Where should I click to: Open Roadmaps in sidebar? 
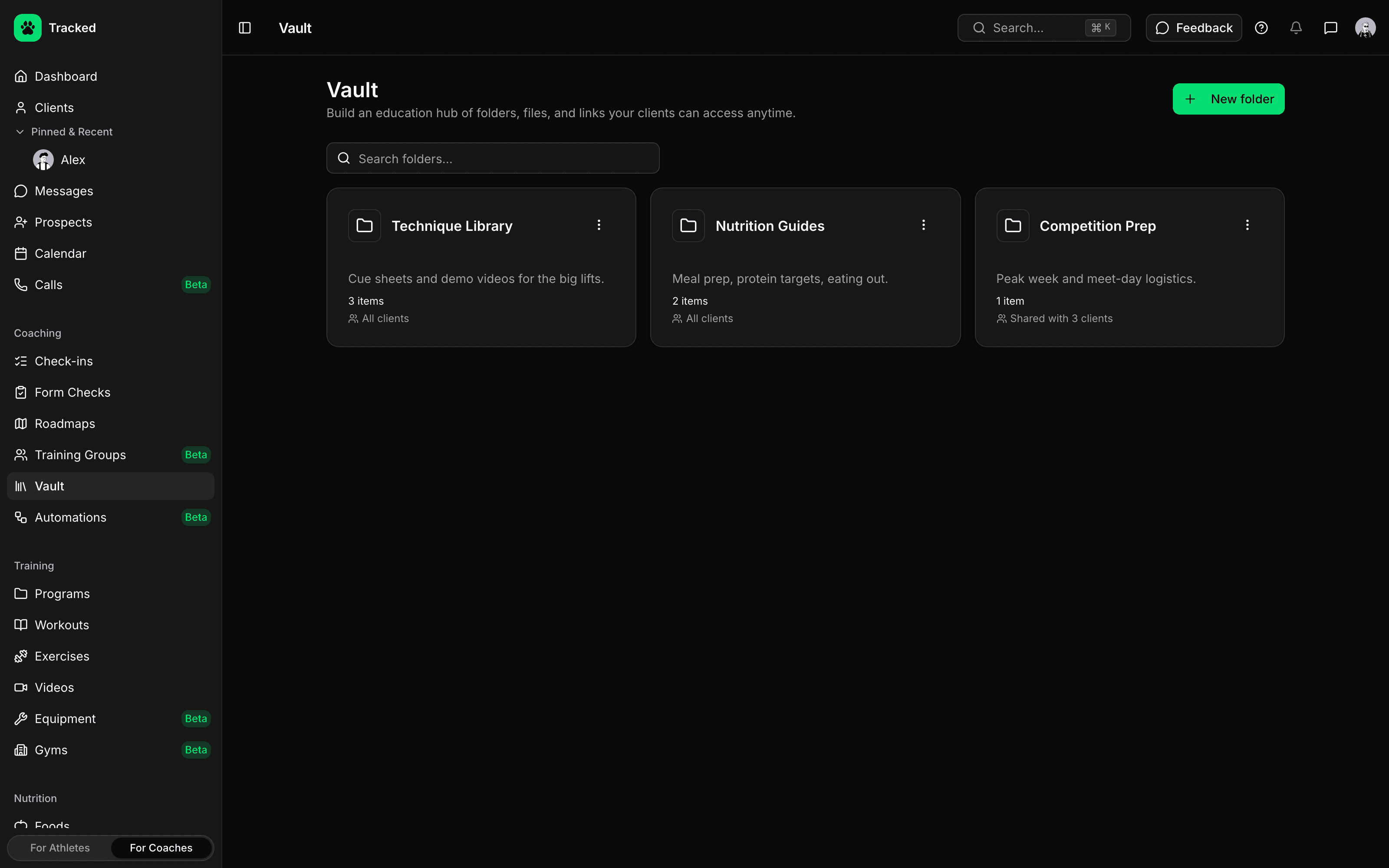tap(110, 424)
